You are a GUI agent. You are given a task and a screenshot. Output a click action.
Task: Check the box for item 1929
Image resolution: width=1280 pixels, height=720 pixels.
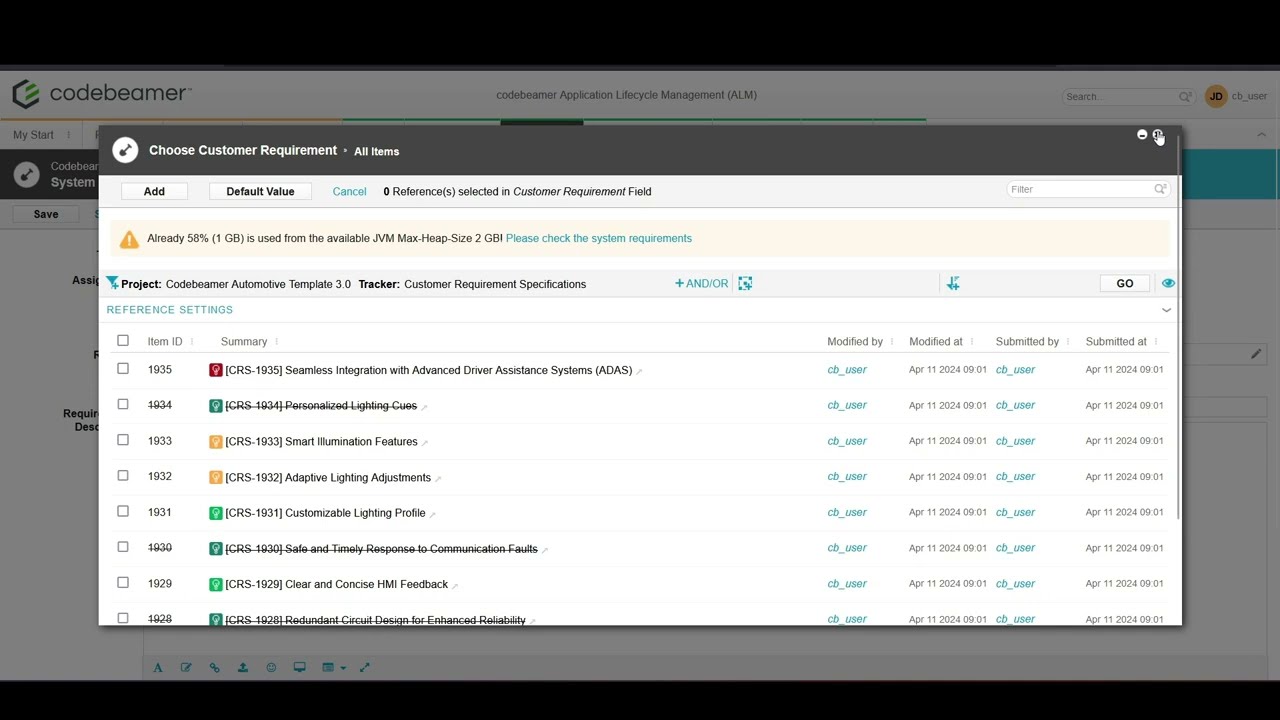pos(123,583)
